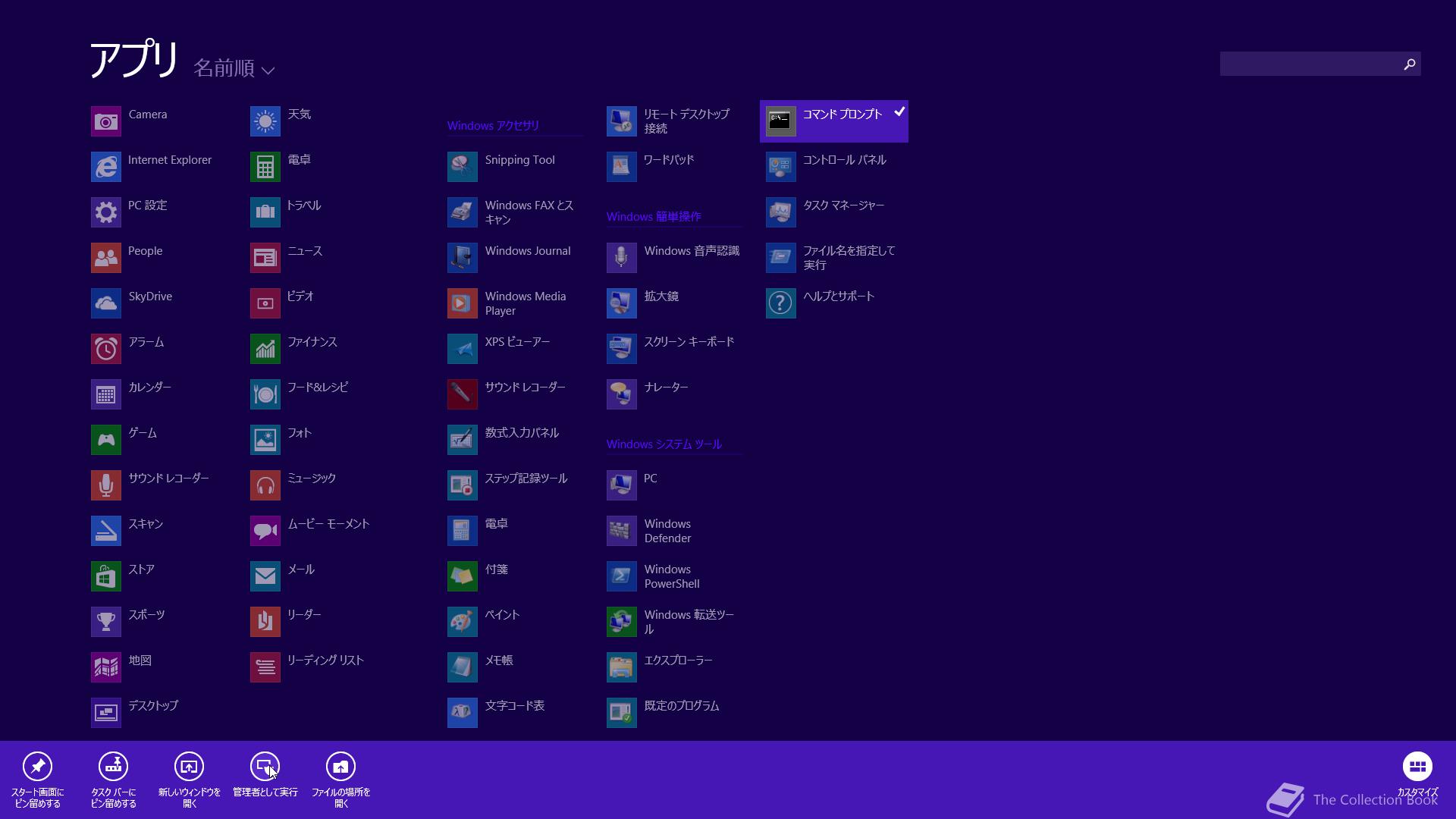Open 数式入力パネル label

pyautogui.click(x=522, y=433)
